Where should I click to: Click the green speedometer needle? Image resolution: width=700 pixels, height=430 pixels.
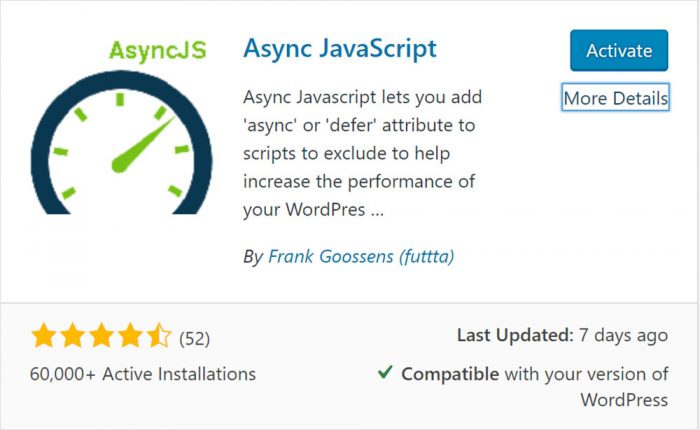pyautogui.click(x=142, y=145)
